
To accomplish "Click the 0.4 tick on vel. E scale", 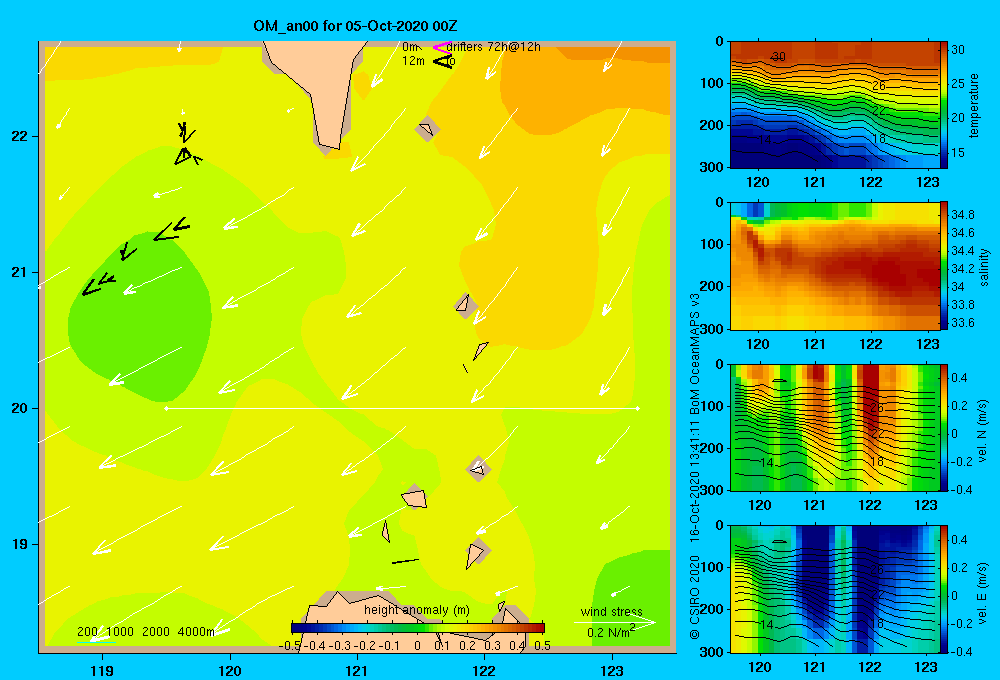I will tap(959, 540).
